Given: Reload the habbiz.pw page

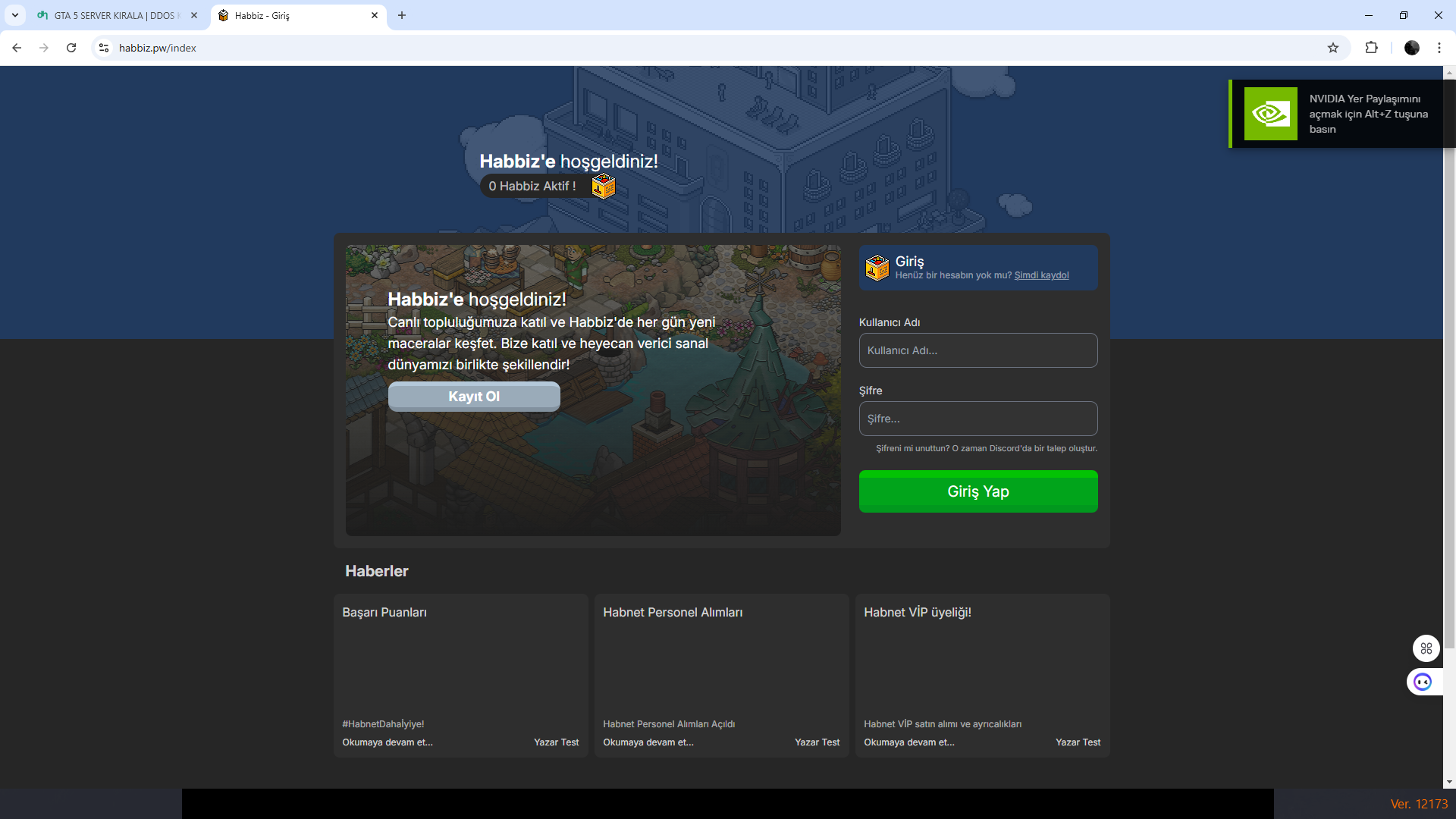Looking at the screenshot, I should [x=71, y=48].
